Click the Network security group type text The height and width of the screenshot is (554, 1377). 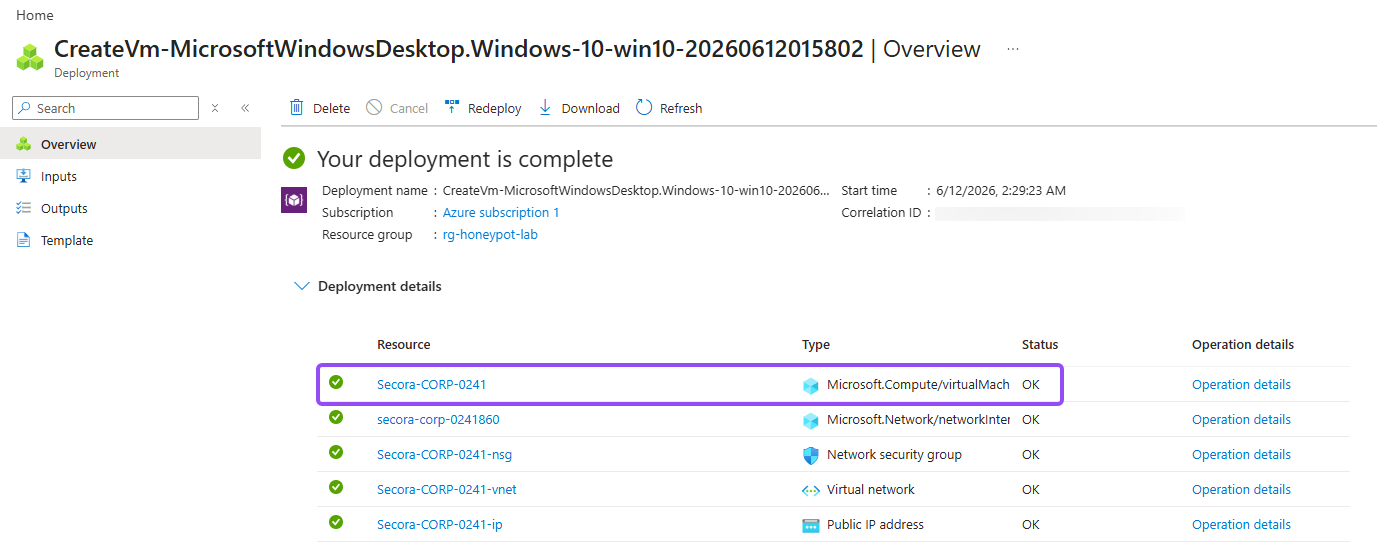click(894, 454)
